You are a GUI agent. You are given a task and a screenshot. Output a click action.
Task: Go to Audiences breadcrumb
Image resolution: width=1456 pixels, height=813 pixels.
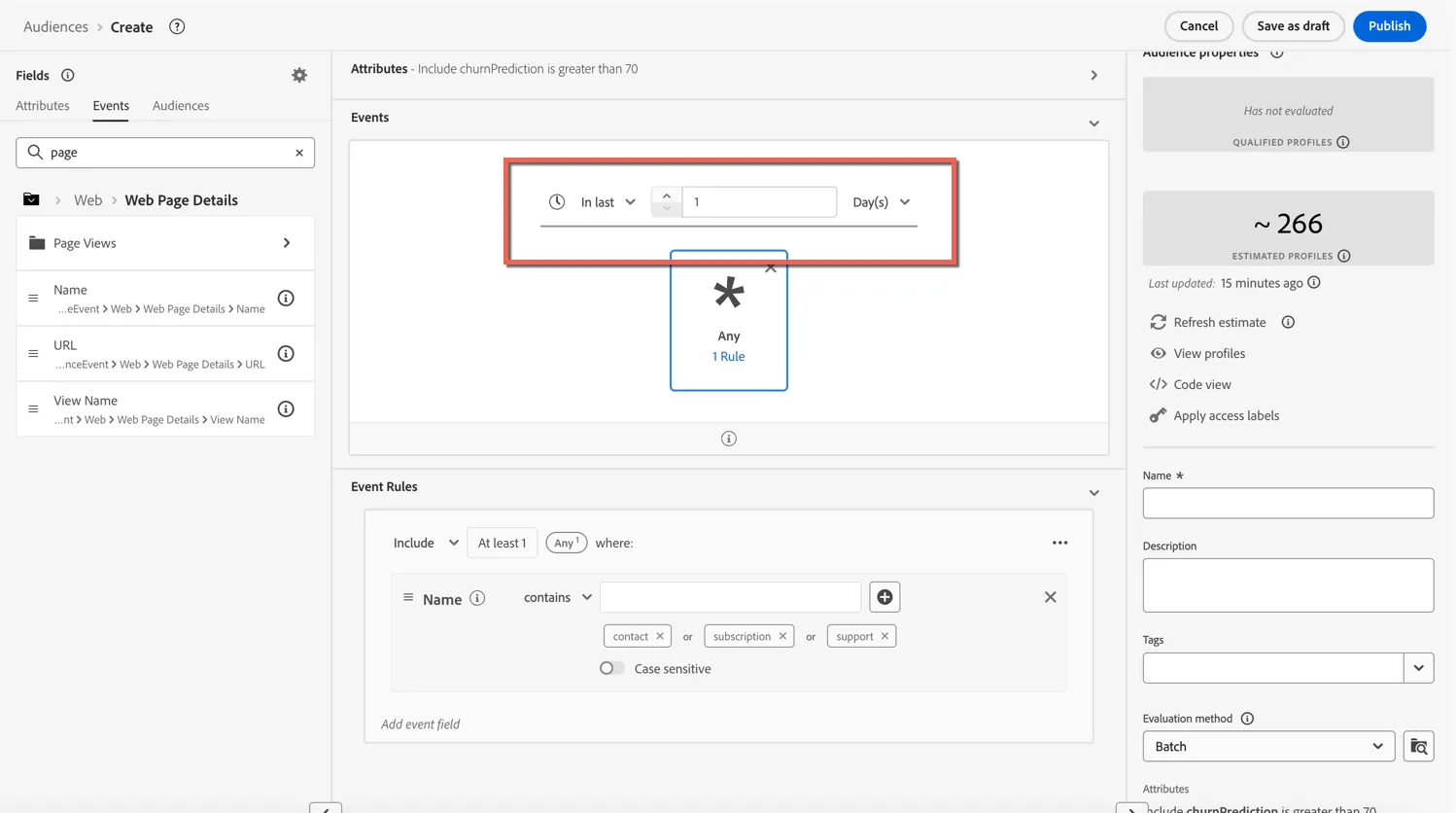point(55,26)
